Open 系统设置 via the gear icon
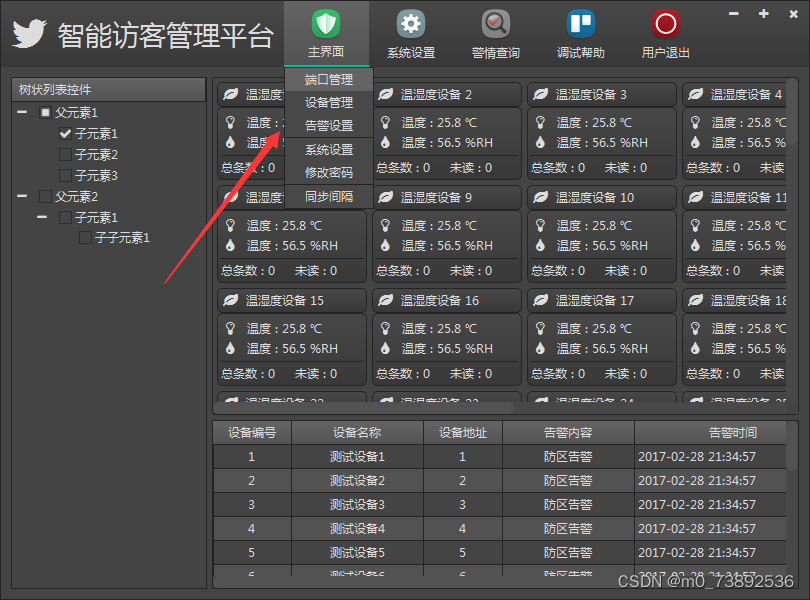Image resolution: width=810 pixels, height=600 pixels. point(412,22)
